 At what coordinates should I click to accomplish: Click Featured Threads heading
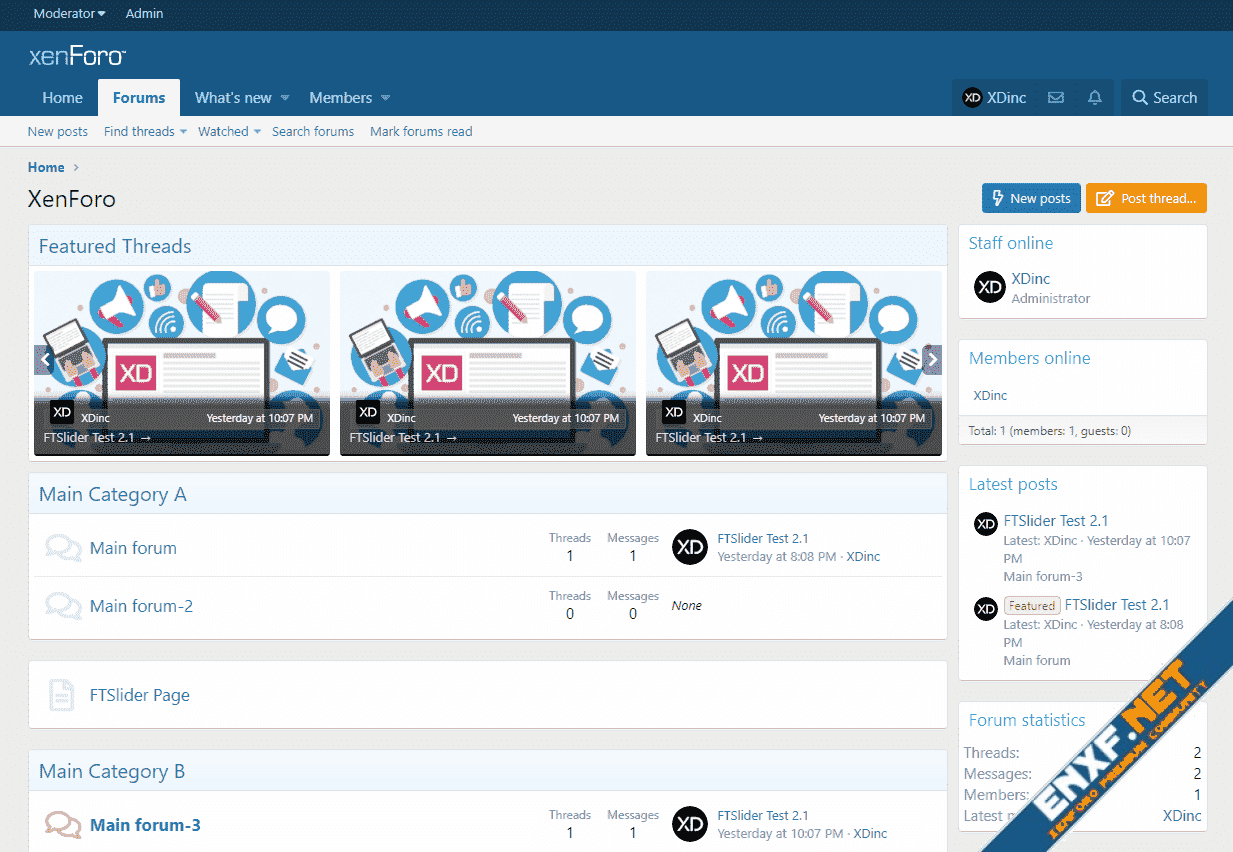coord(115,246)
